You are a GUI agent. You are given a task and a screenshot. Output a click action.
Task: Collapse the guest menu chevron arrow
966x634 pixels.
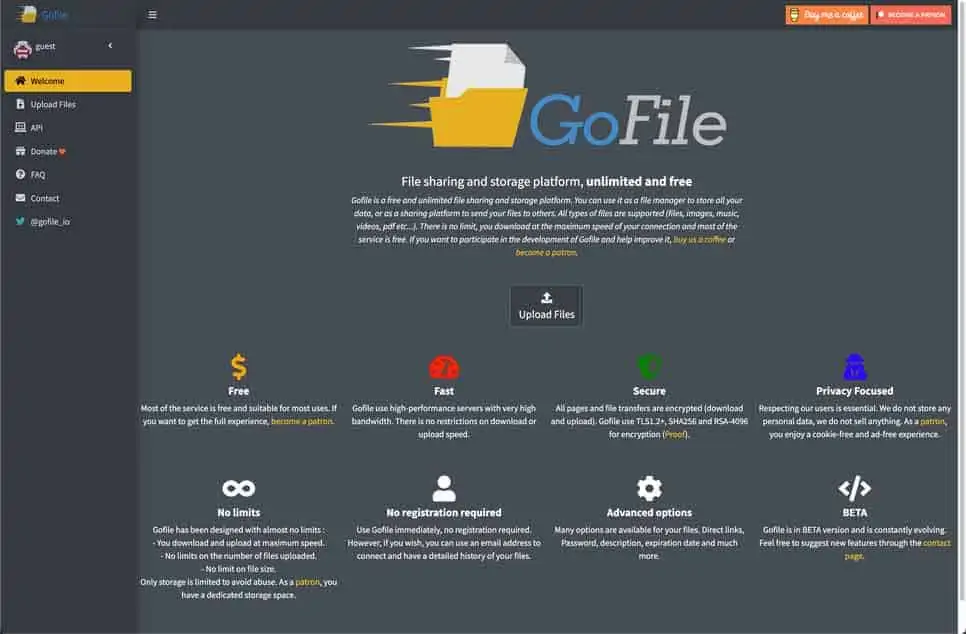point(110,46)
